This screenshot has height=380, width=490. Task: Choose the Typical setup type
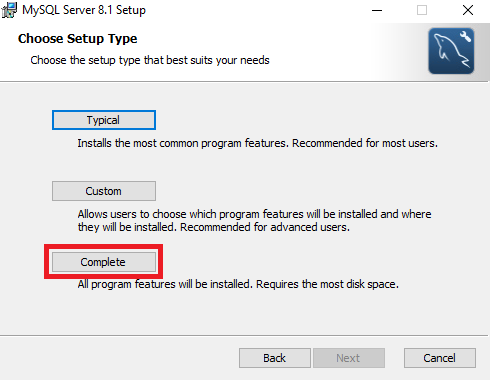pos(104,120)
